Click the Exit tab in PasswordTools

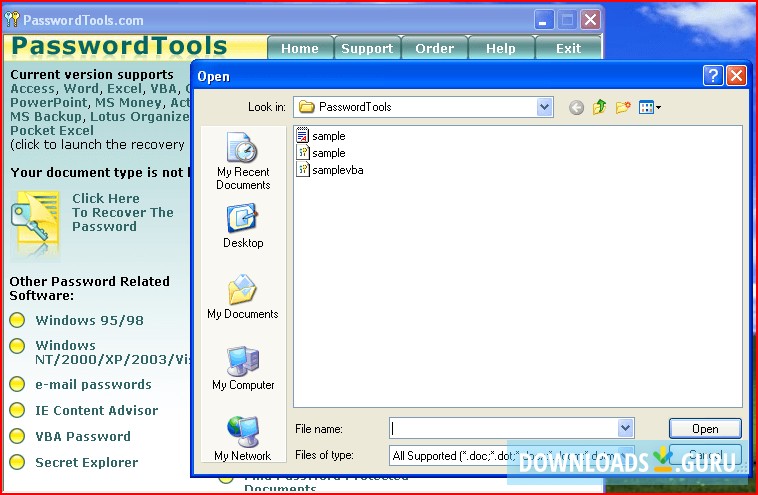click(568, 48)
